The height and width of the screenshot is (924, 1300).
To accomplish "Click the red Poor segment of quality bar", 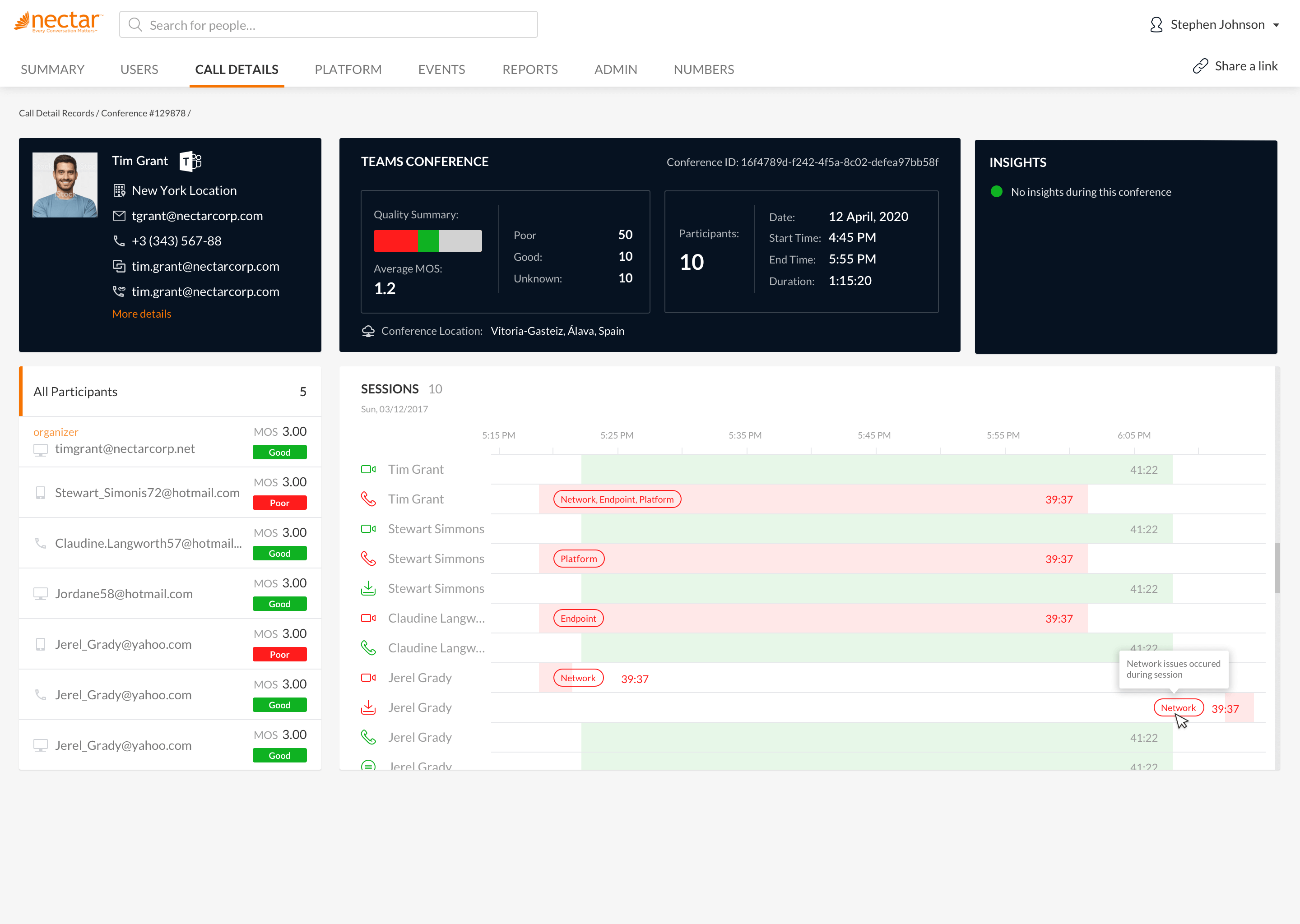I will pyautogui.click(x=395, y=240).
